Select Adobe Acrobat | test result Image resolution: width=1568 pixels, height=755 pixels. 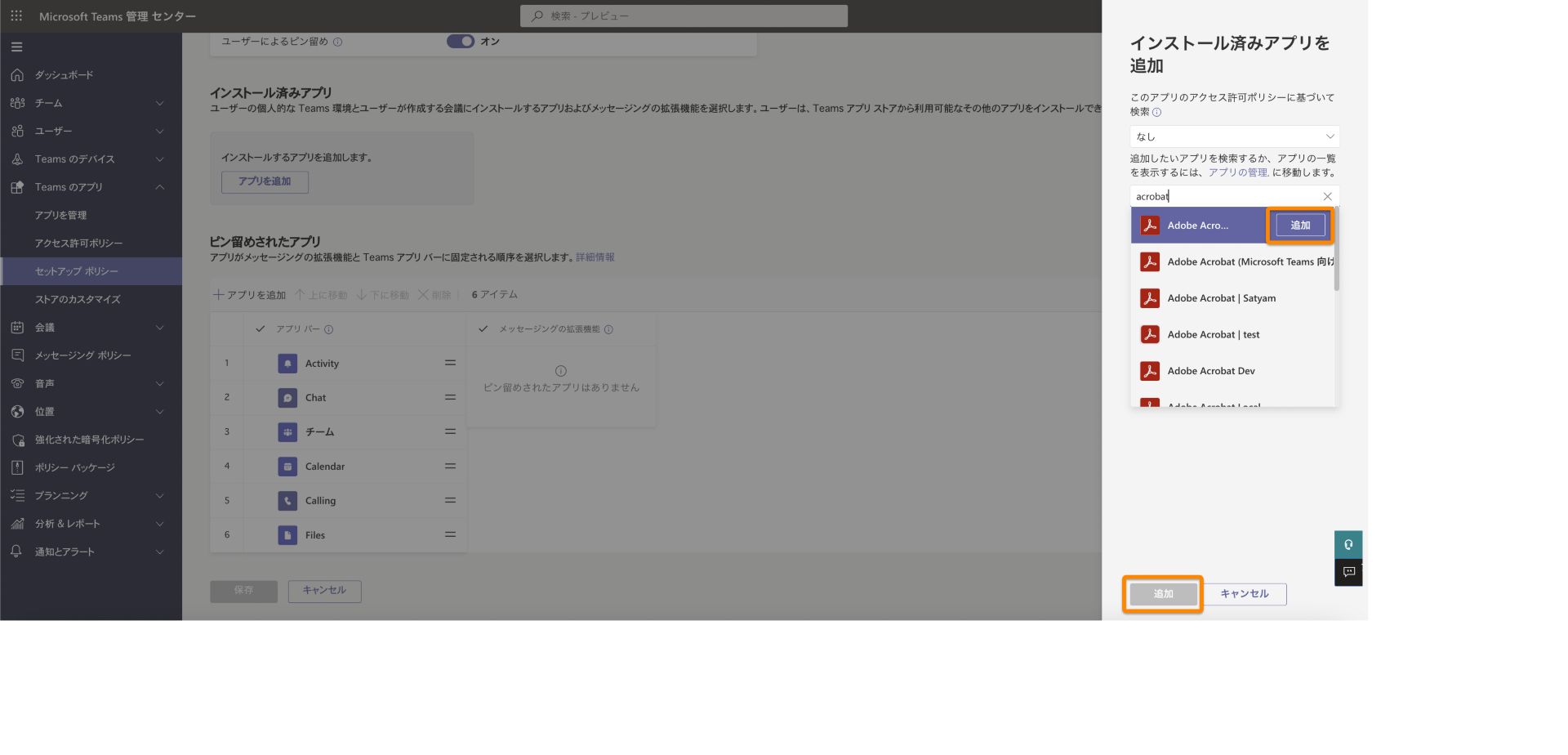coord(1232,335)
